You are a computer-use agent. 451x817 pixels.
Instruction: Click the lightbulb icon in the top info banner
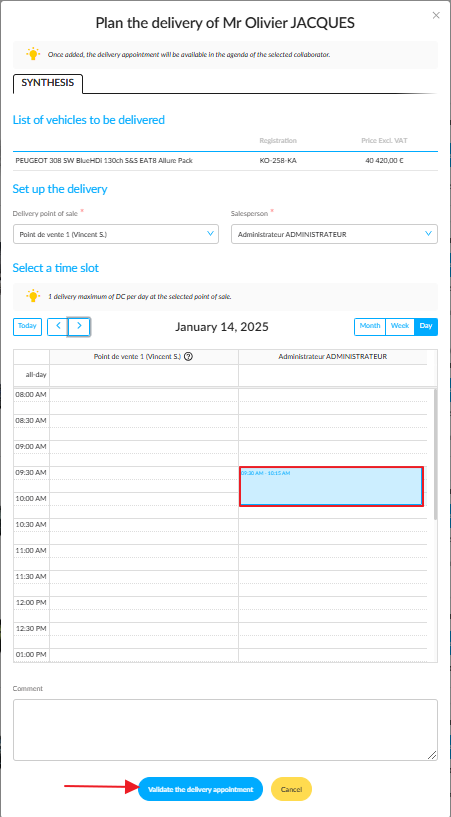click(x=33, y=54)
